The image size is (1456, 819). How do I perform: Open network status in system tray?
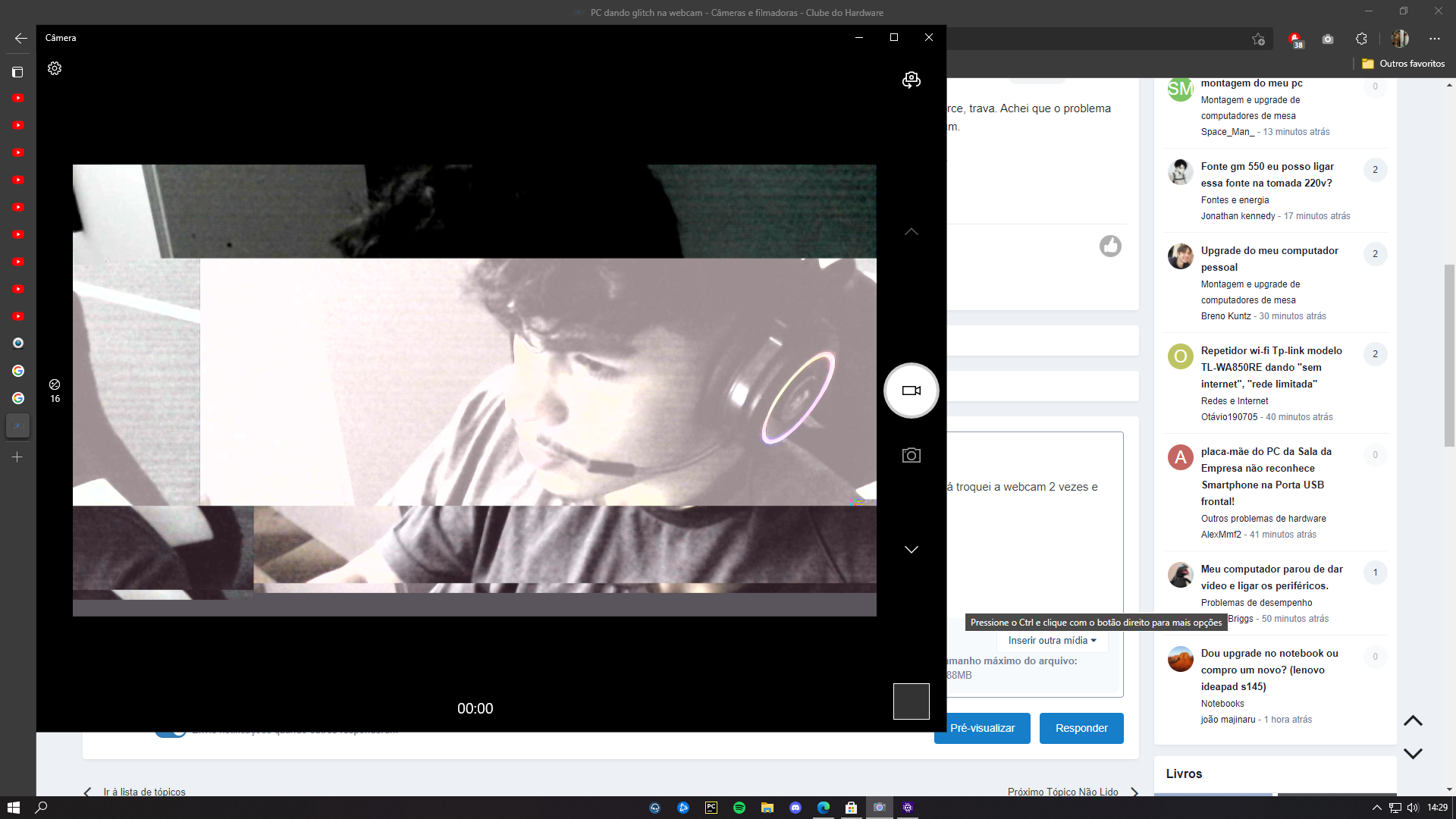coord(1395,808)
